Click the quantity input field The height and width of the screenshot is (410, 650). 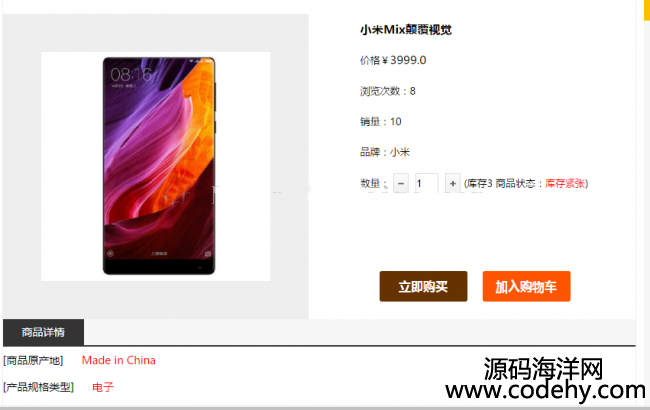point(427,183)
